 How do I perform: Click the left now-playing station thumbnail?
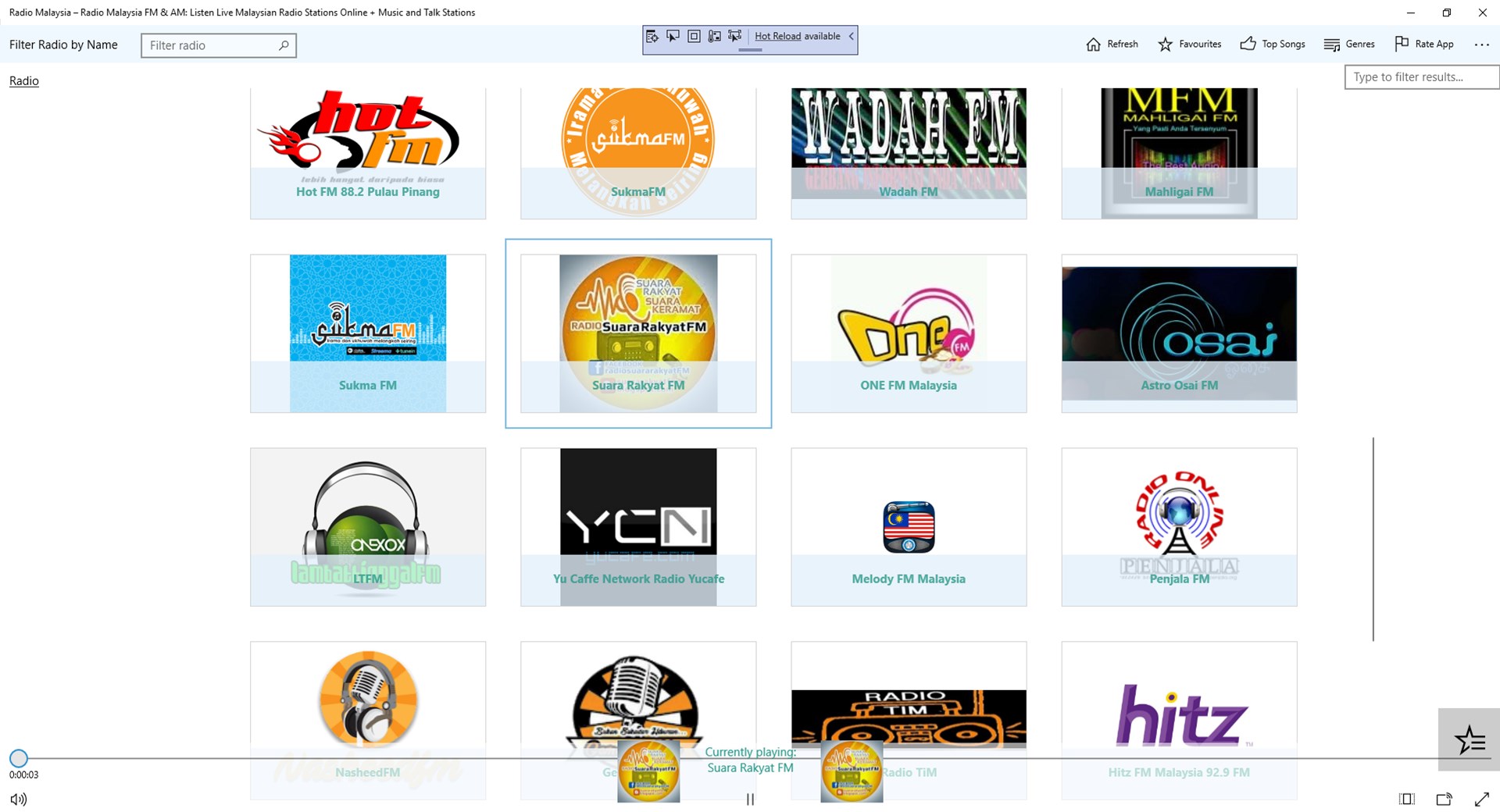648,771
